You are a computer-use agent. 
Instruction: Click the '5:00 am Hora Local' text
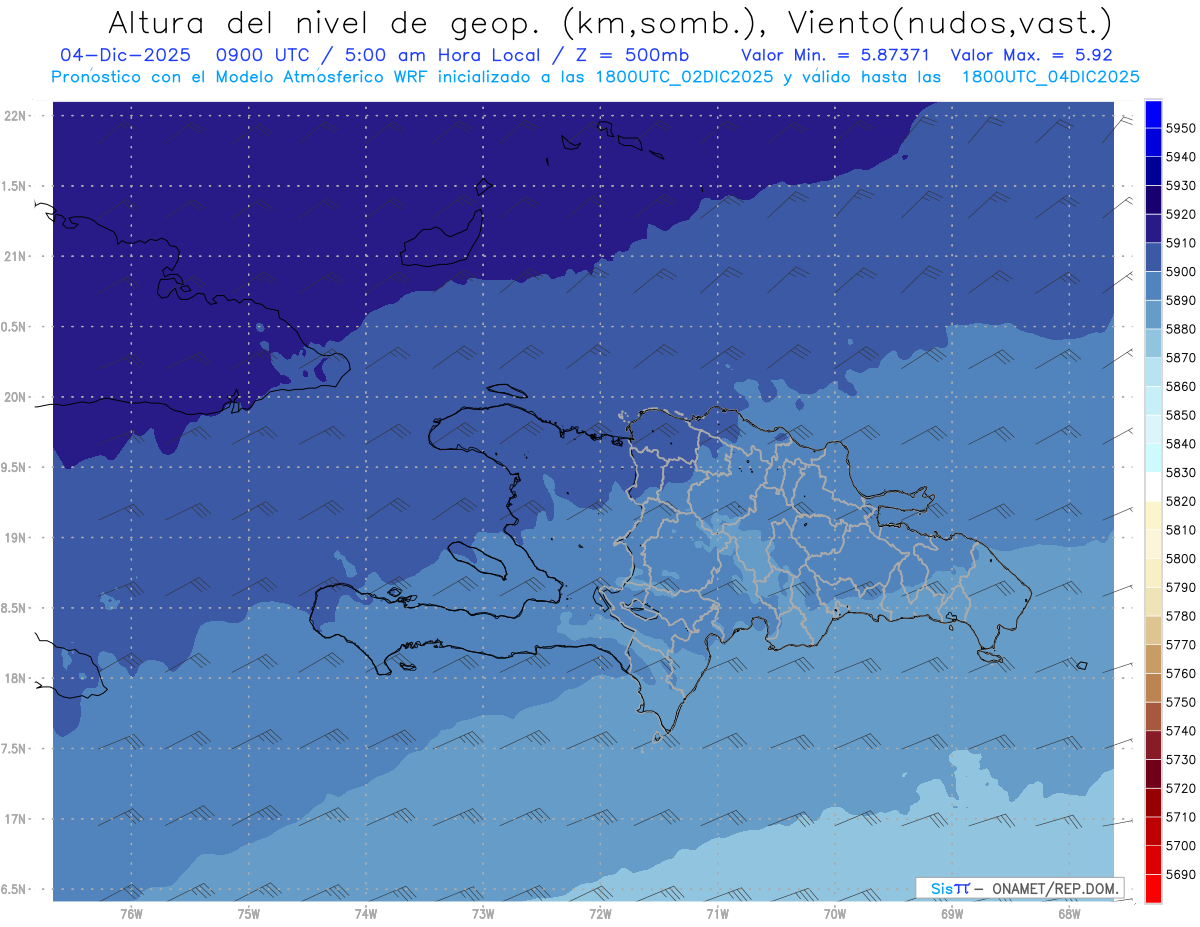tap(444, 56)
